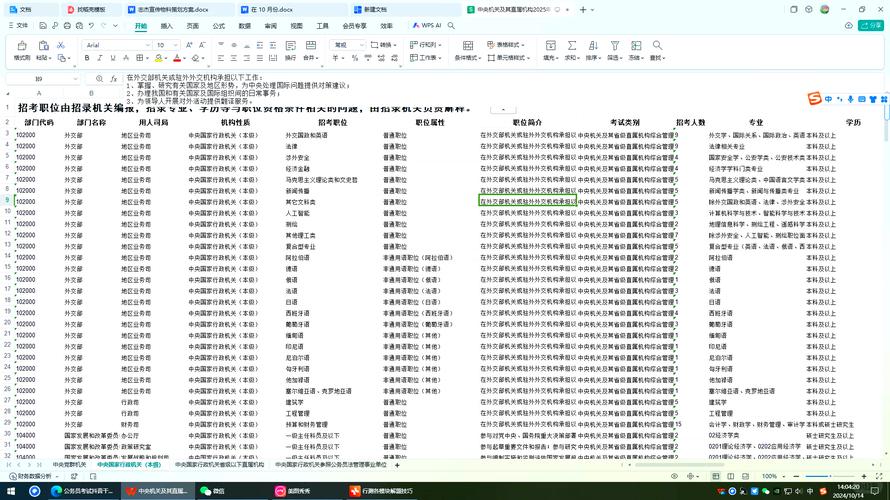Viewport: 890px width, 500px height.
Task: Click the zoom magnifier beside formula bar
Action: (99, 79)
